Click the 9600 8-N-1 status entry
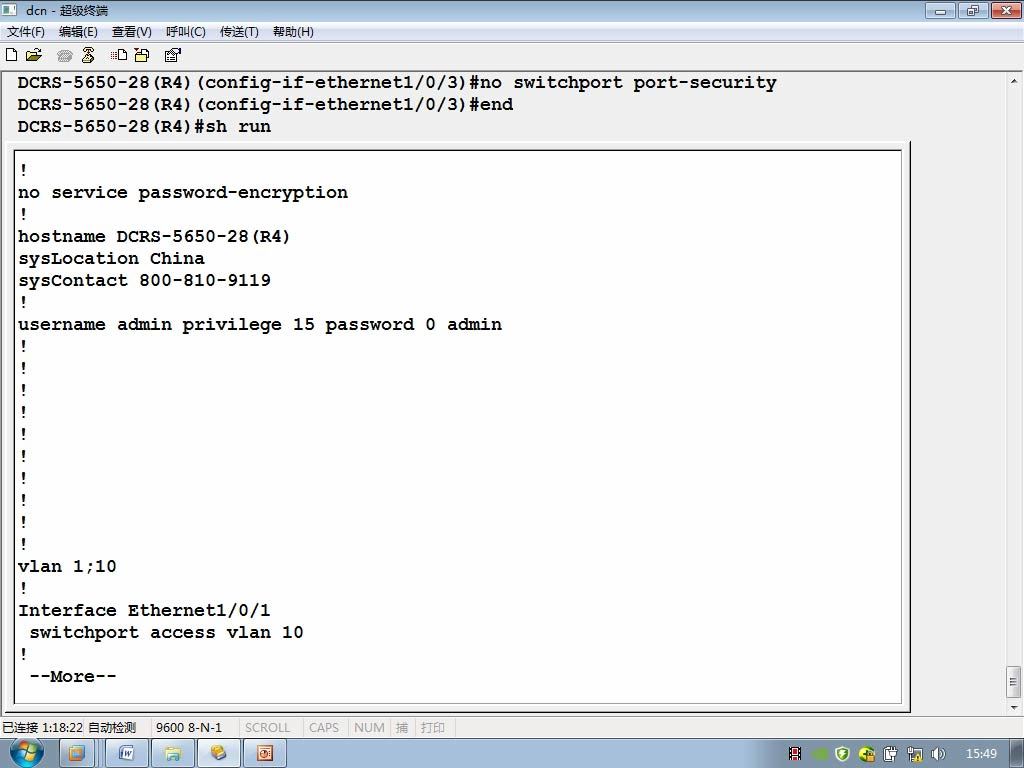The image size is (1024, 768). click(189, 728)
